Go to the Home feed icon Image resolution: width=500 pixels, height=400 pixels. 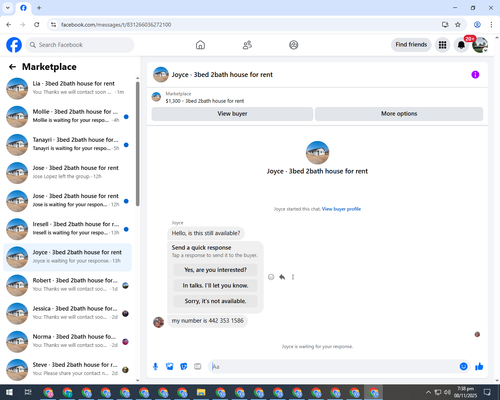[x=200, y=45]
